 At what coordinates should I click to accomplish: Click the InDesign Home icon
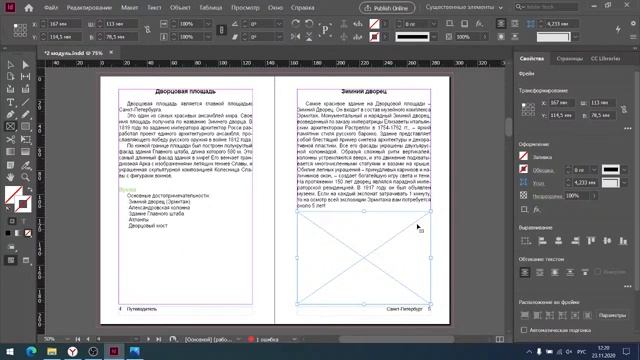pyautogui.click(x=29, y=8)
